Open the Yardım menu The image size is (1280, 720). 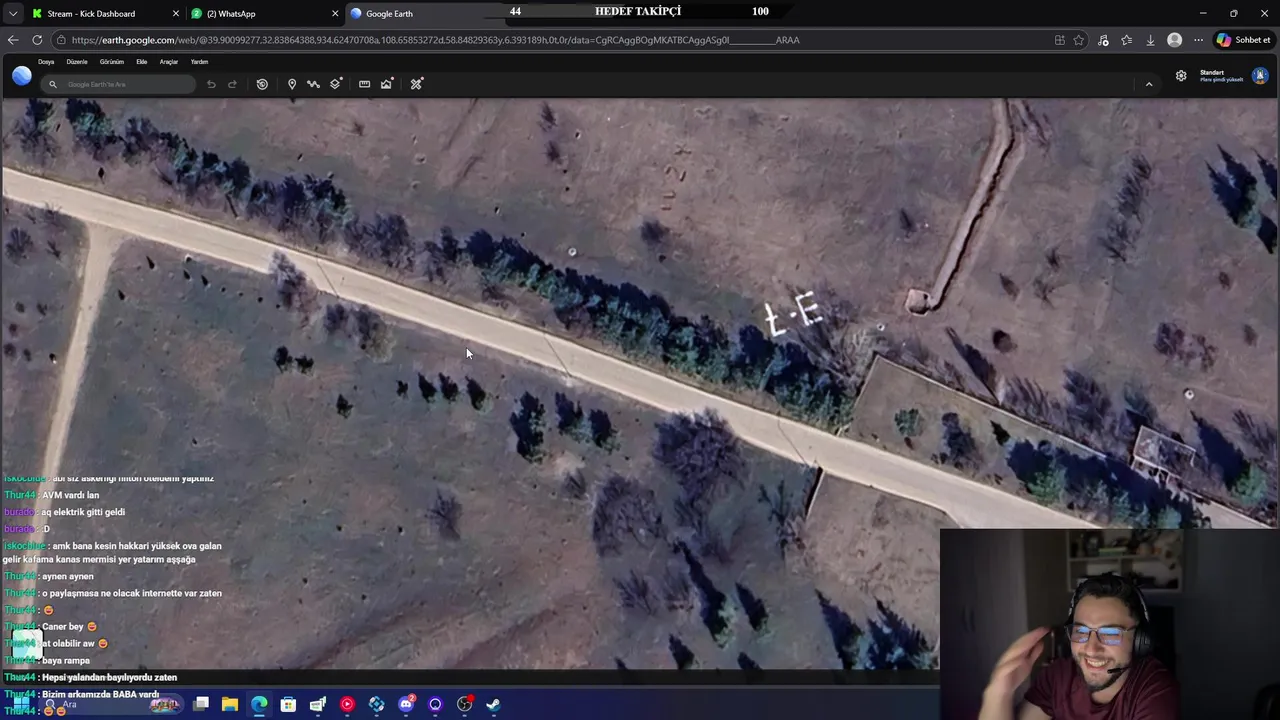pyautogui.click(x=199, y=62)
